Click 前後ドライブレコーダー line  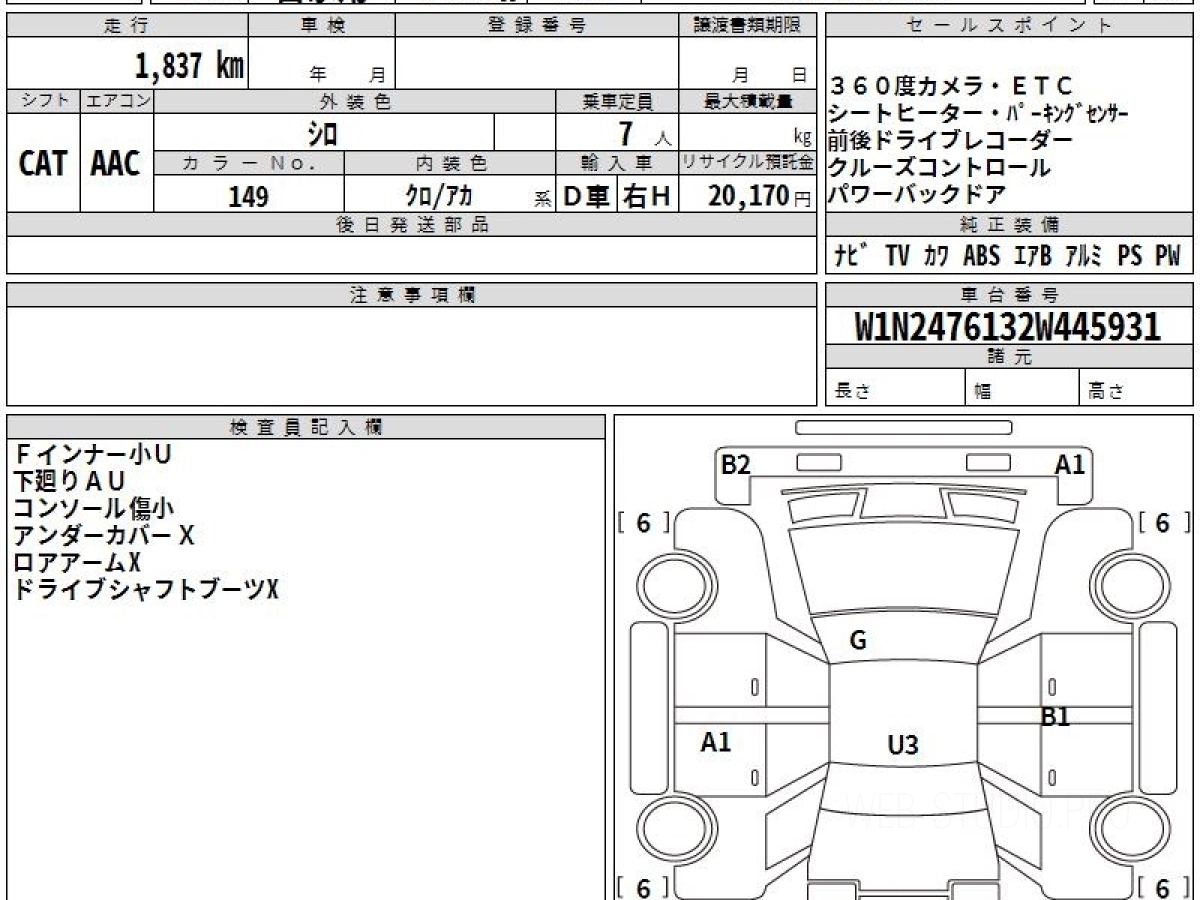(951, 140)
